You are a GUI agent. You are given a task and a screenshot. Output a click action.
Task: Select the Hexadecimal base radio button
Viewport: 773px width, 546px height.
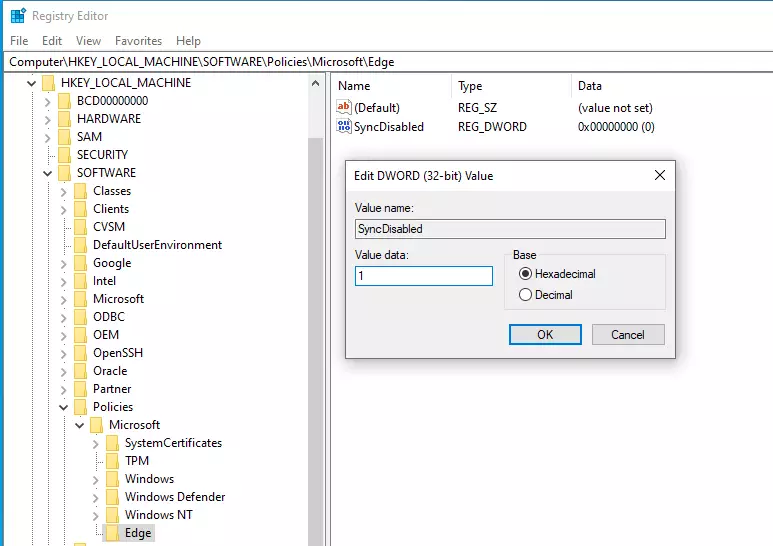[525, 273]
